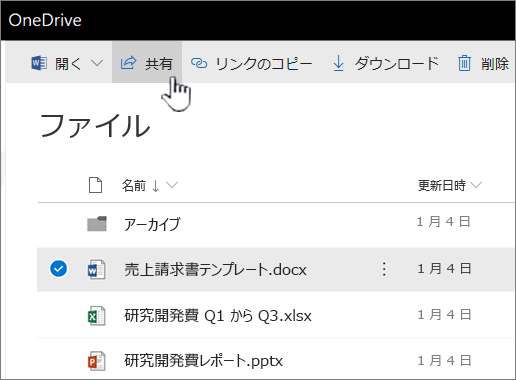516x380 pixels.
Task: Click the 名前 sort direction arrow
Action: [x=155, y=186]
